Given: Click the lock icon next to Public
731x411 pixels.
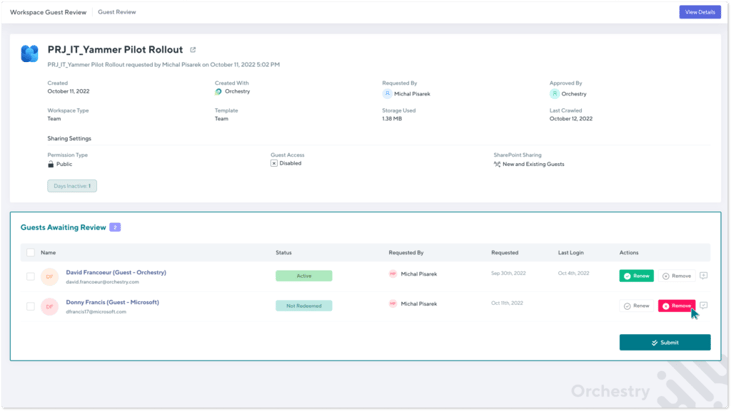Looking at the screenshot, I should 51,164.
